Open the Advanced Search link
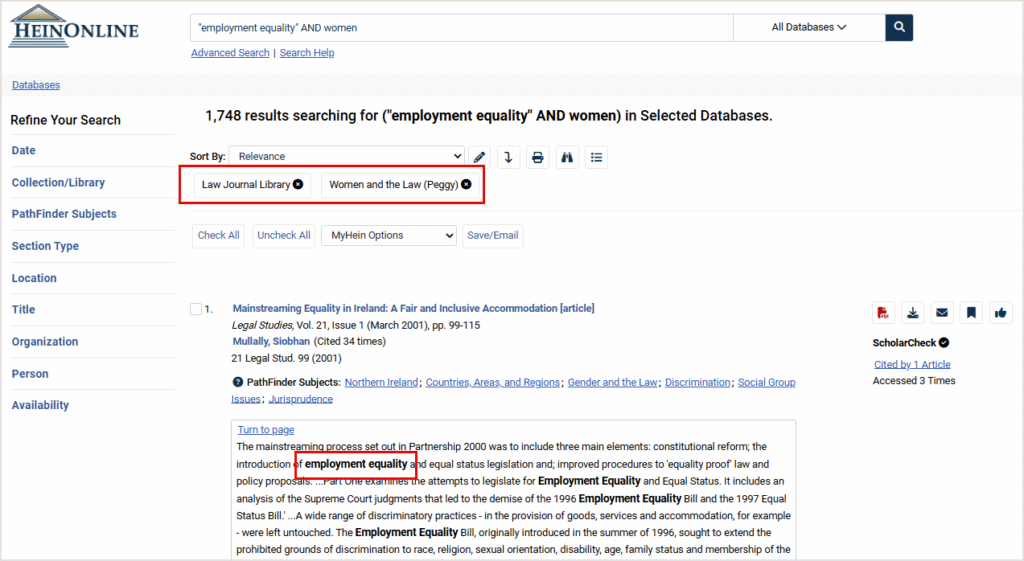Image resolution: width=1024 pixels, height=561 pixels. pos(230,53)
